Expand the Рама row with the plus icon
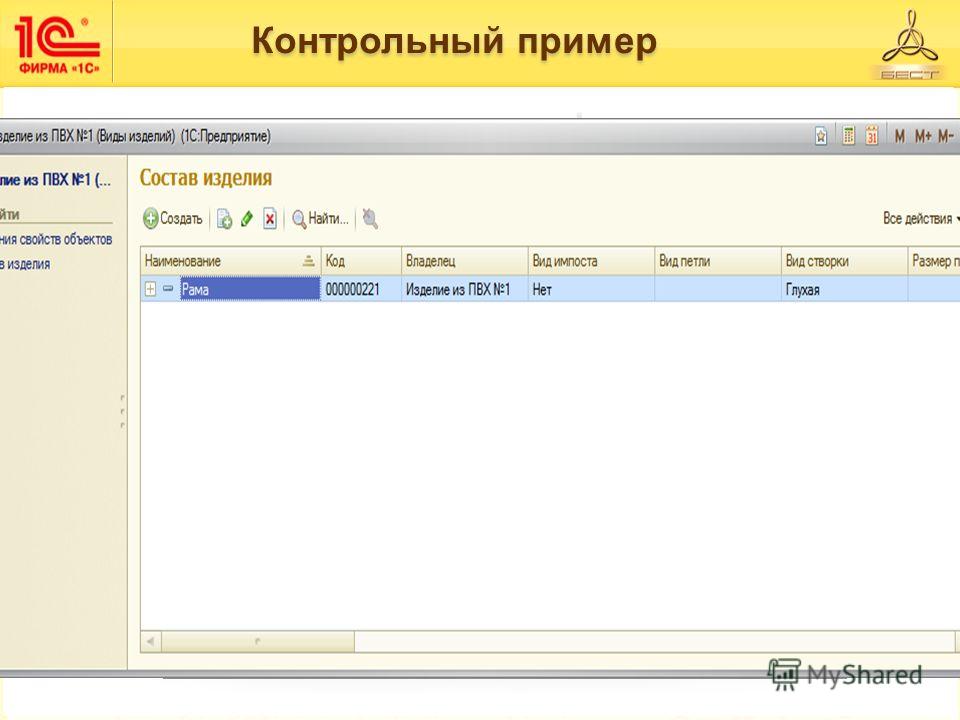Viewport: 960px width, 720px height. (150, 289)
